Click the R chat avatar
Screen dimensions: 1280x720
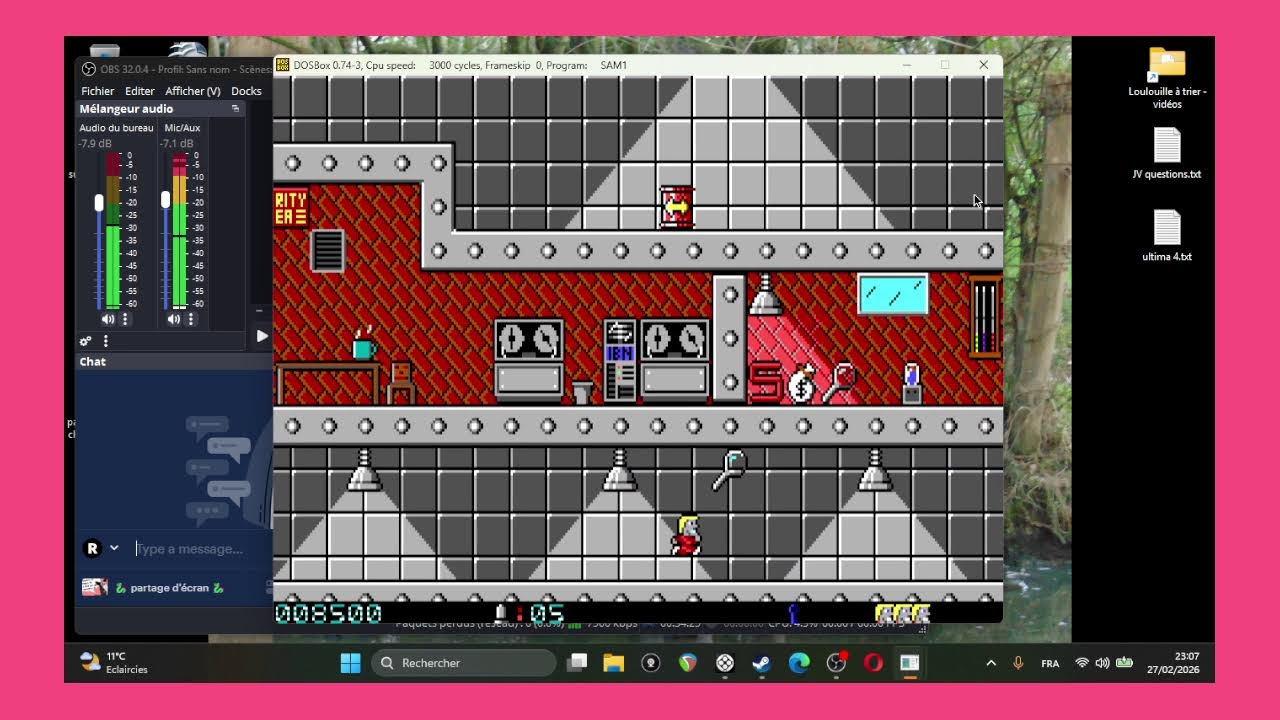[x=92, y=548]
